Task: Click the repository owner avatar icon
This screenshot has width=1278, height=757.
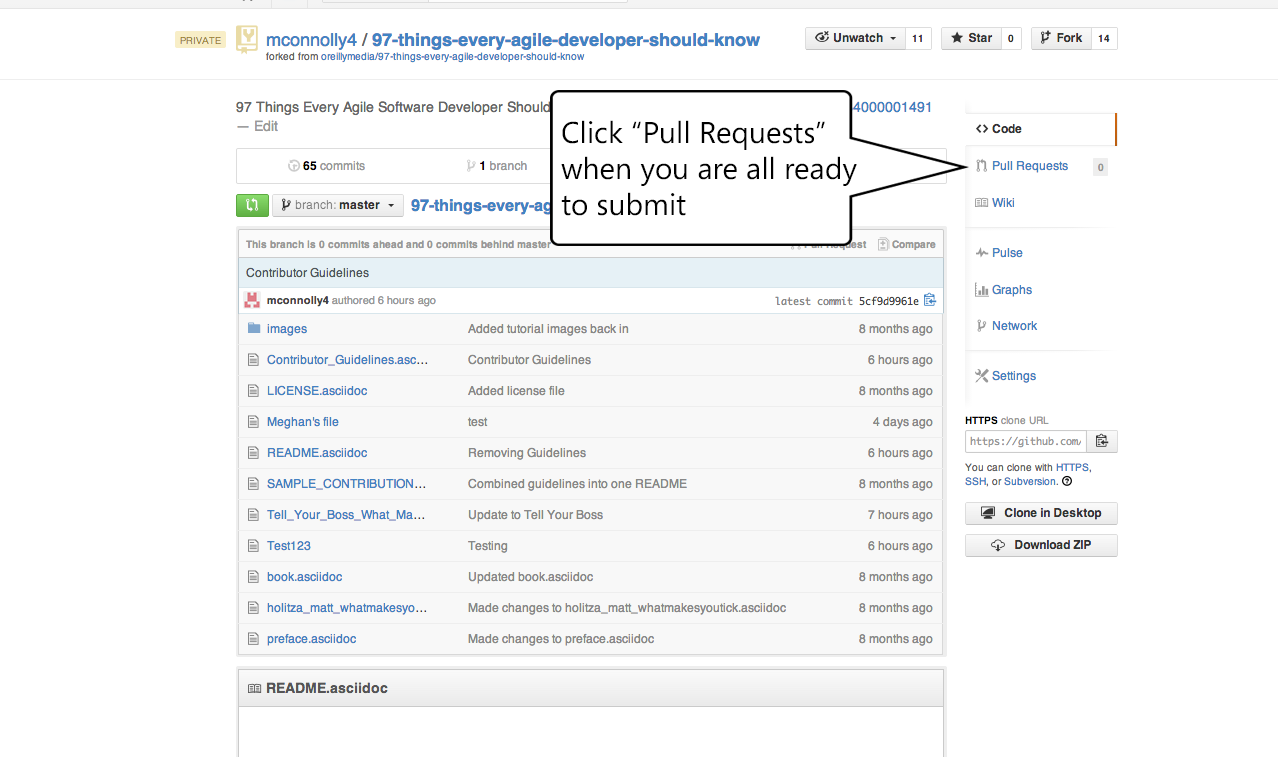Action: (246, 40)
